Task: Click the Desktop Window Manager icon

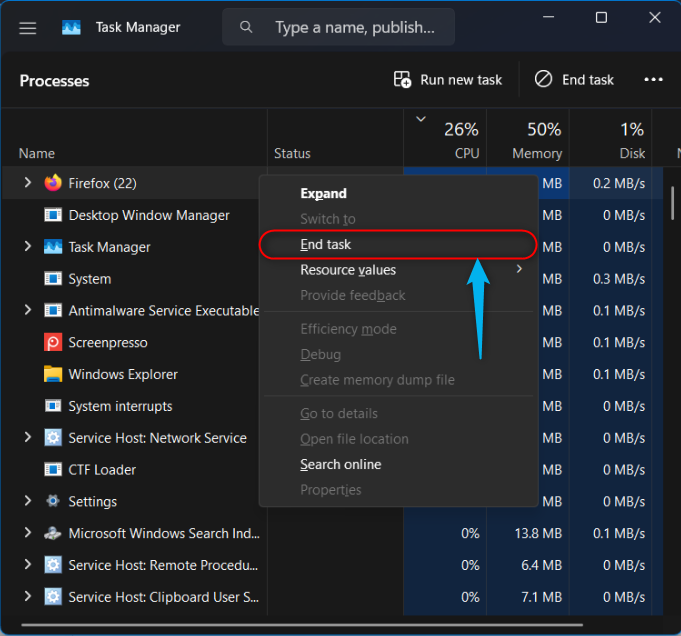Action: 53,215
